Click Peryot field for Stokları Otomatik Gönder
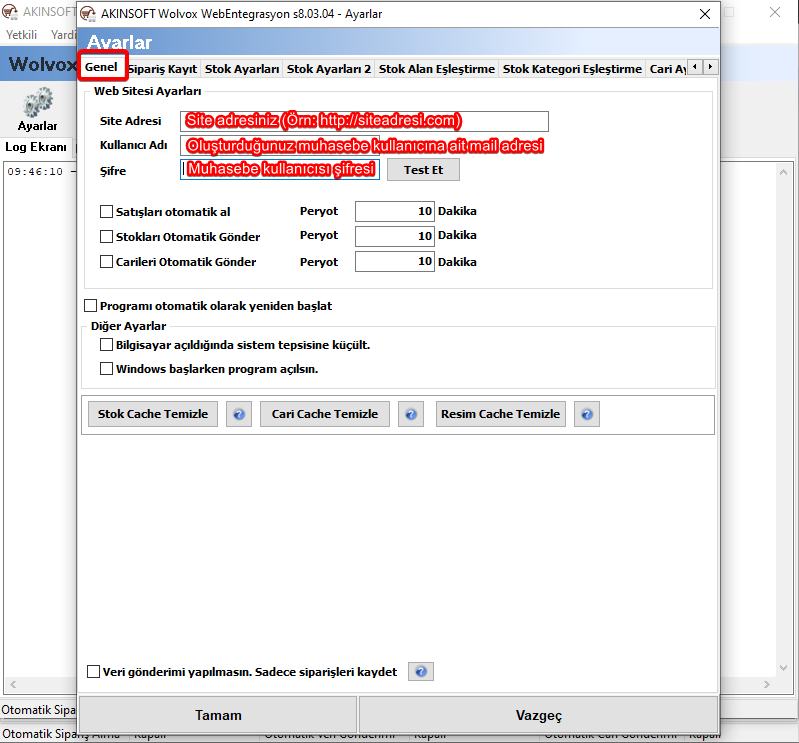Viewport: 799px width, 743px height. [x=394, y=236]
